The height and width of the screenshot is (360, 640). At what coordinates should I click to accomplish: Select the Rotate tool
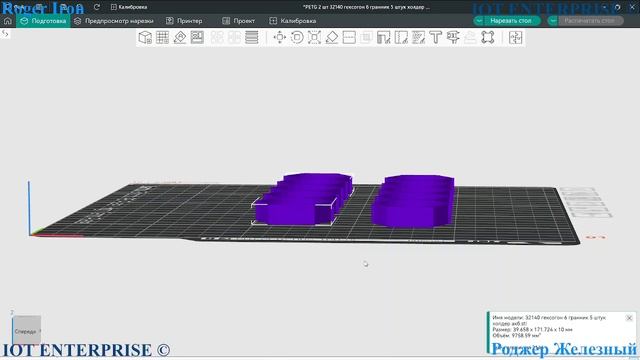(297, 38)
